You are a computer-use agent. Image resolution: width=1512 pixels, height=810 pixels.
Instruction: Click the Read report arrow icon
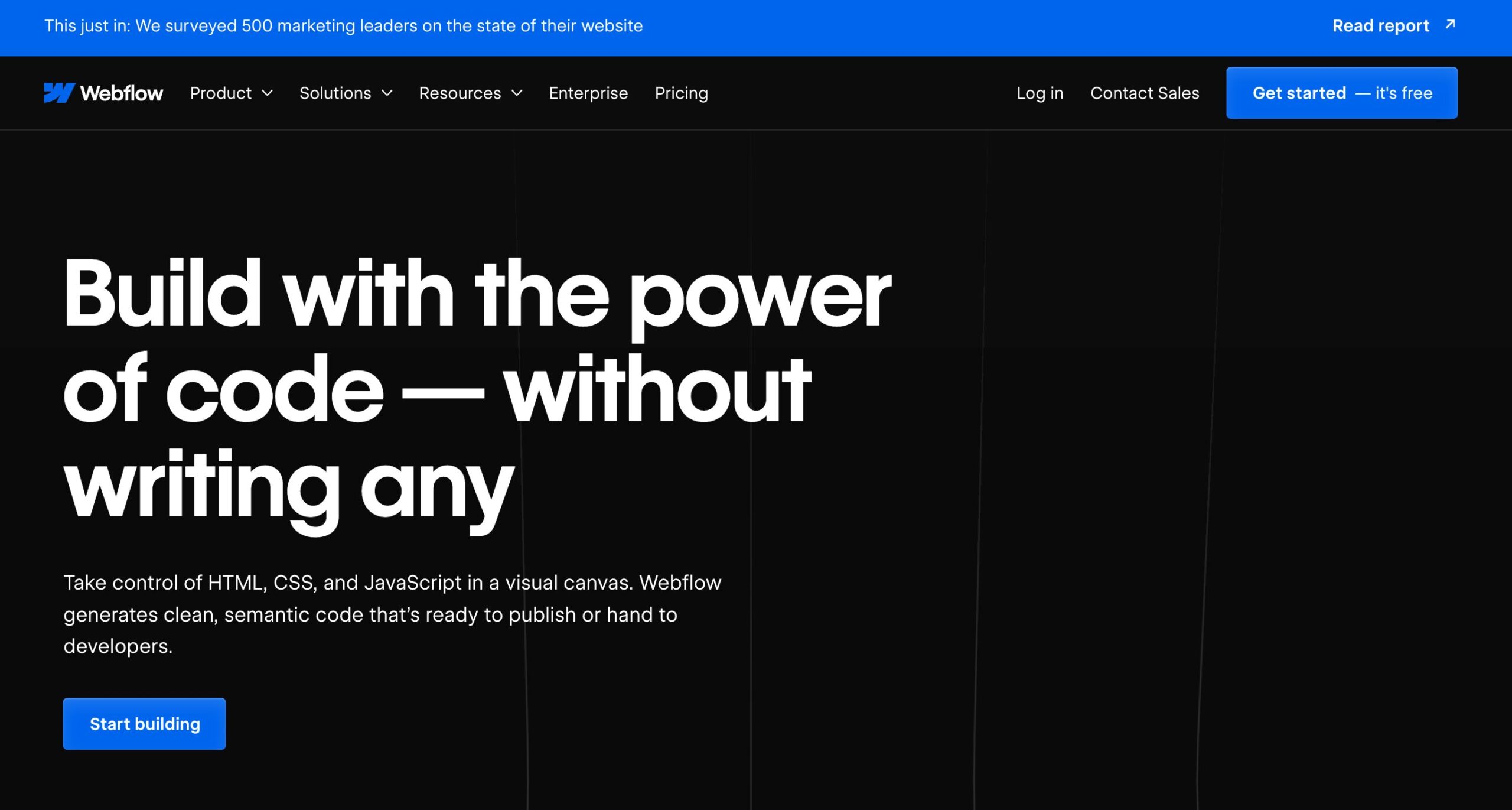[1450, 25]
